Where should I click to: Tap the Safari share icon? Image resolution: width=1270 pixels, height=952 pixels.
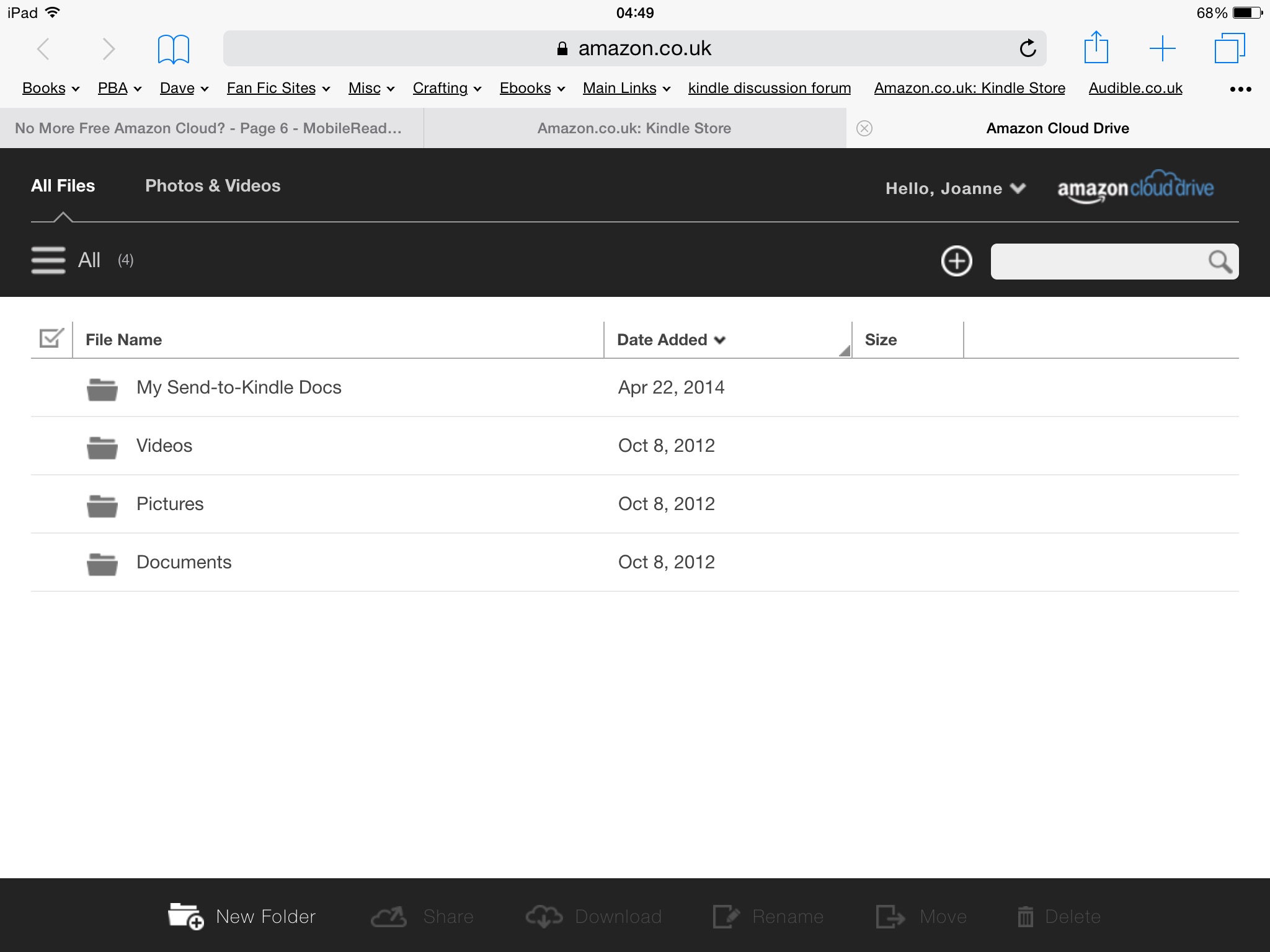[1096, 48]
